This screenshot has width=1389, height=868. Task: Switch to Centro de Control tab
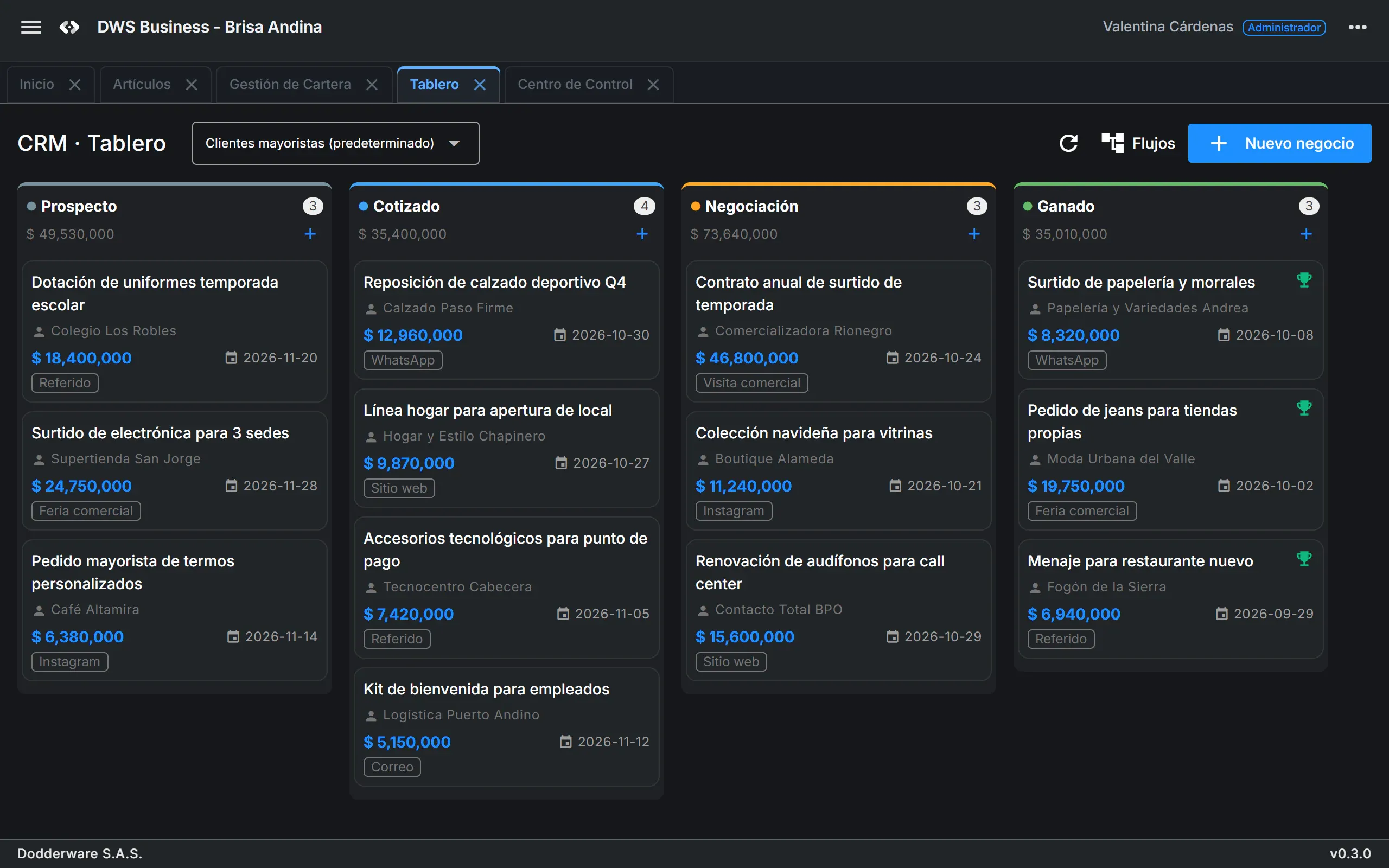(x=575, y=85)
